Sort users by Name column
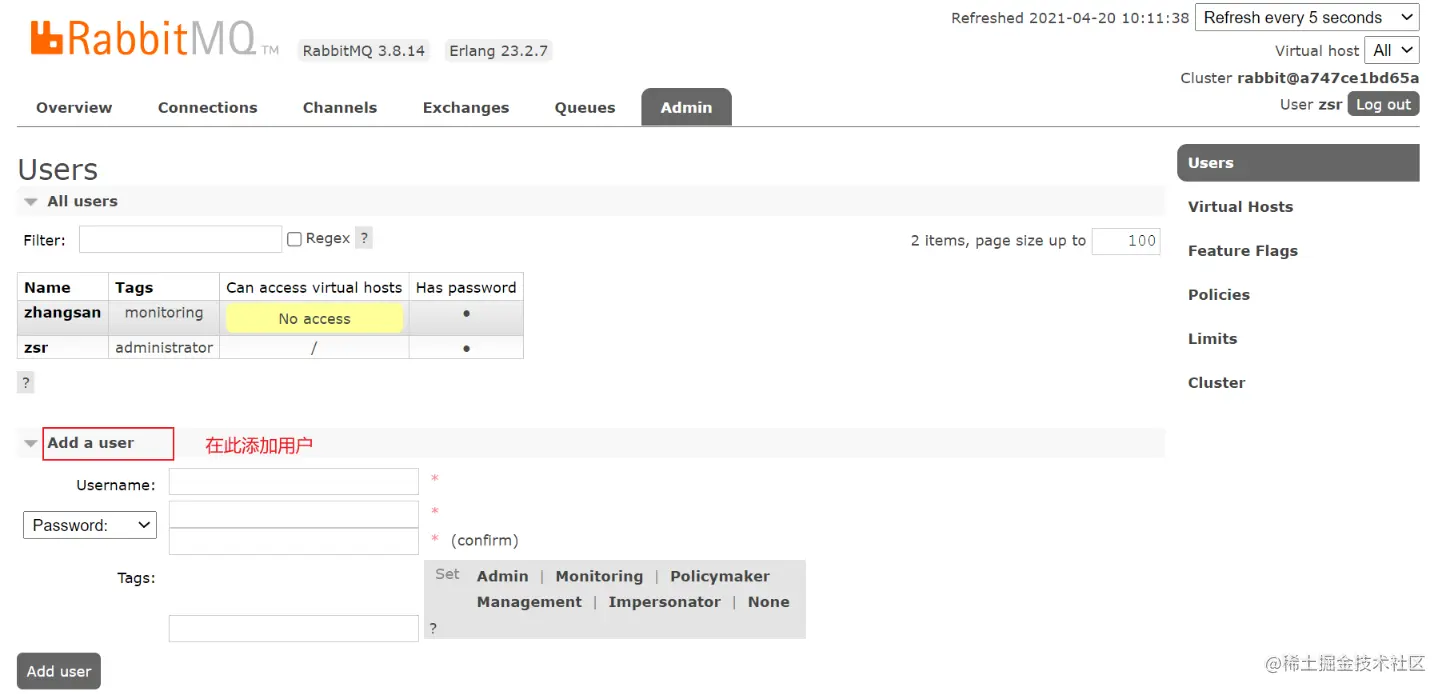This screenshot has width=1446, height=694. [x=47, y=287]
